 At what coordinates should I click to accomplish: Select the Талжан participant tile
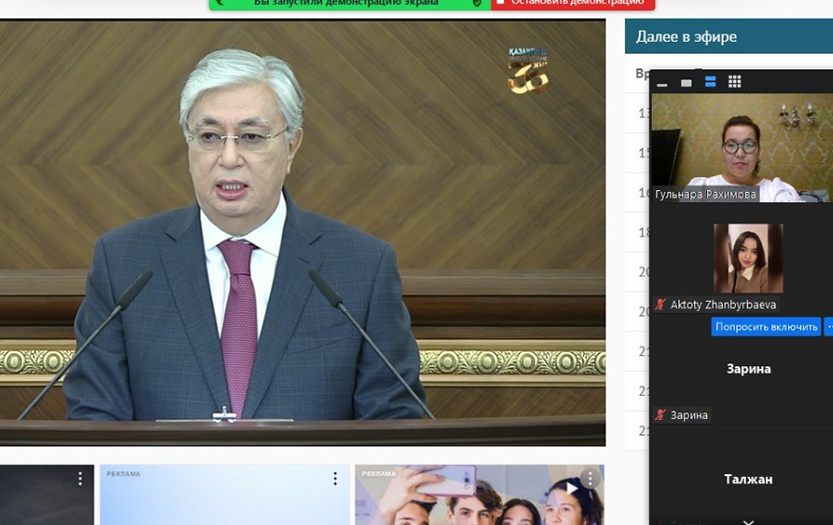(x=748, y=480)
